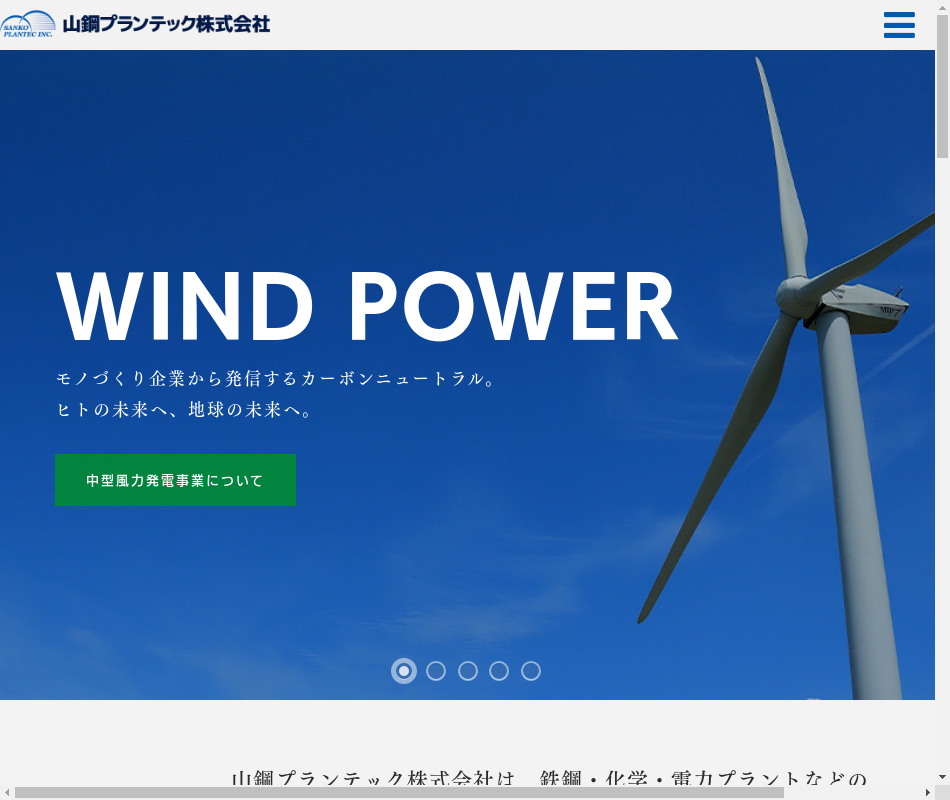Click the horizontal scrollbar left arrow
The height and width of the screenshot is (800, 950).
point(7,792)
